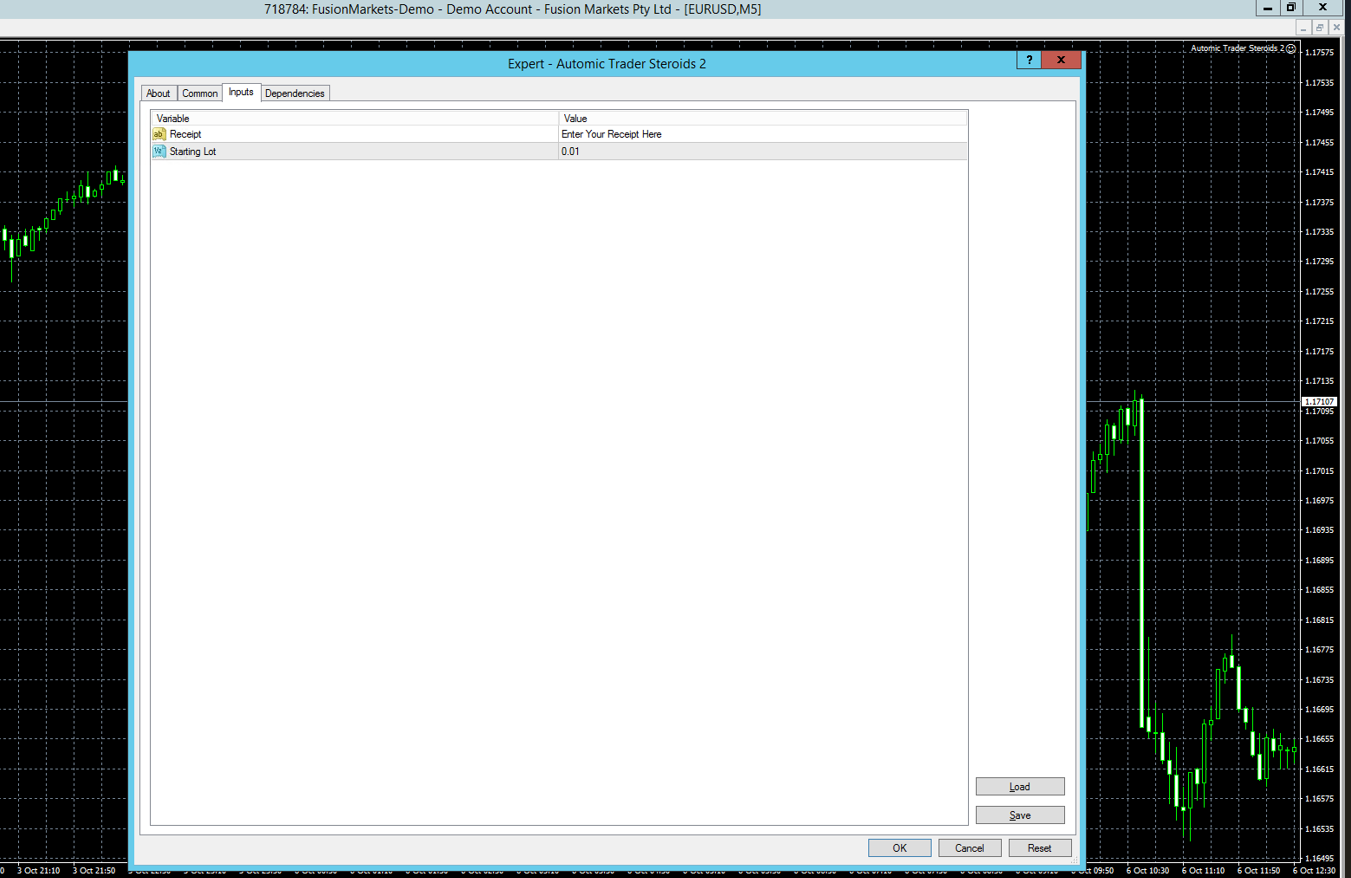Select the Dependencies tab

pyautogui.click(x=294, y=93)
